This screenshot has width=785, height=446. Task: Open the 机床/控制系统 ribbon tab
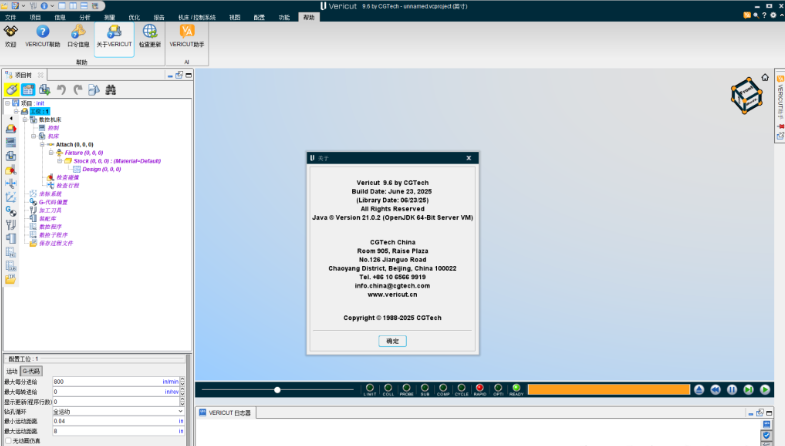point(196,17)
